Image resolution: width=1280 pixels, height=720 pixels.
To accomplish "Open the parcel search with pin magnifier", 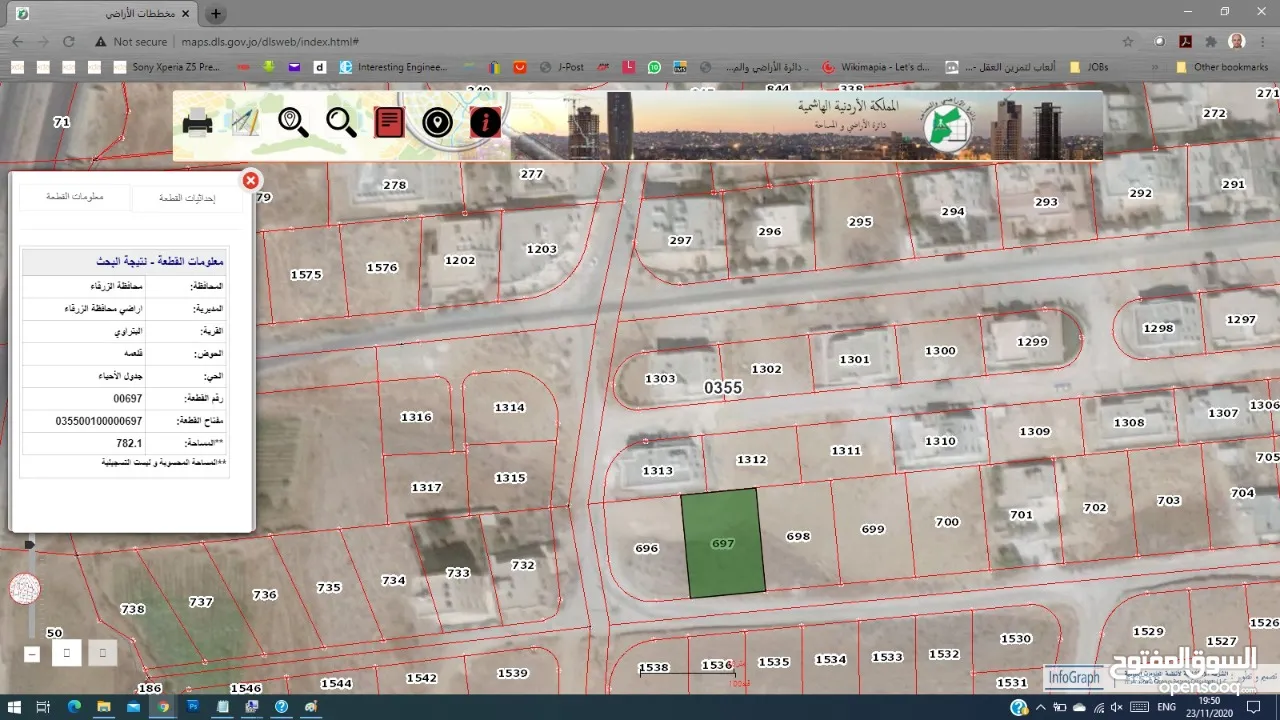I will 293,122.
